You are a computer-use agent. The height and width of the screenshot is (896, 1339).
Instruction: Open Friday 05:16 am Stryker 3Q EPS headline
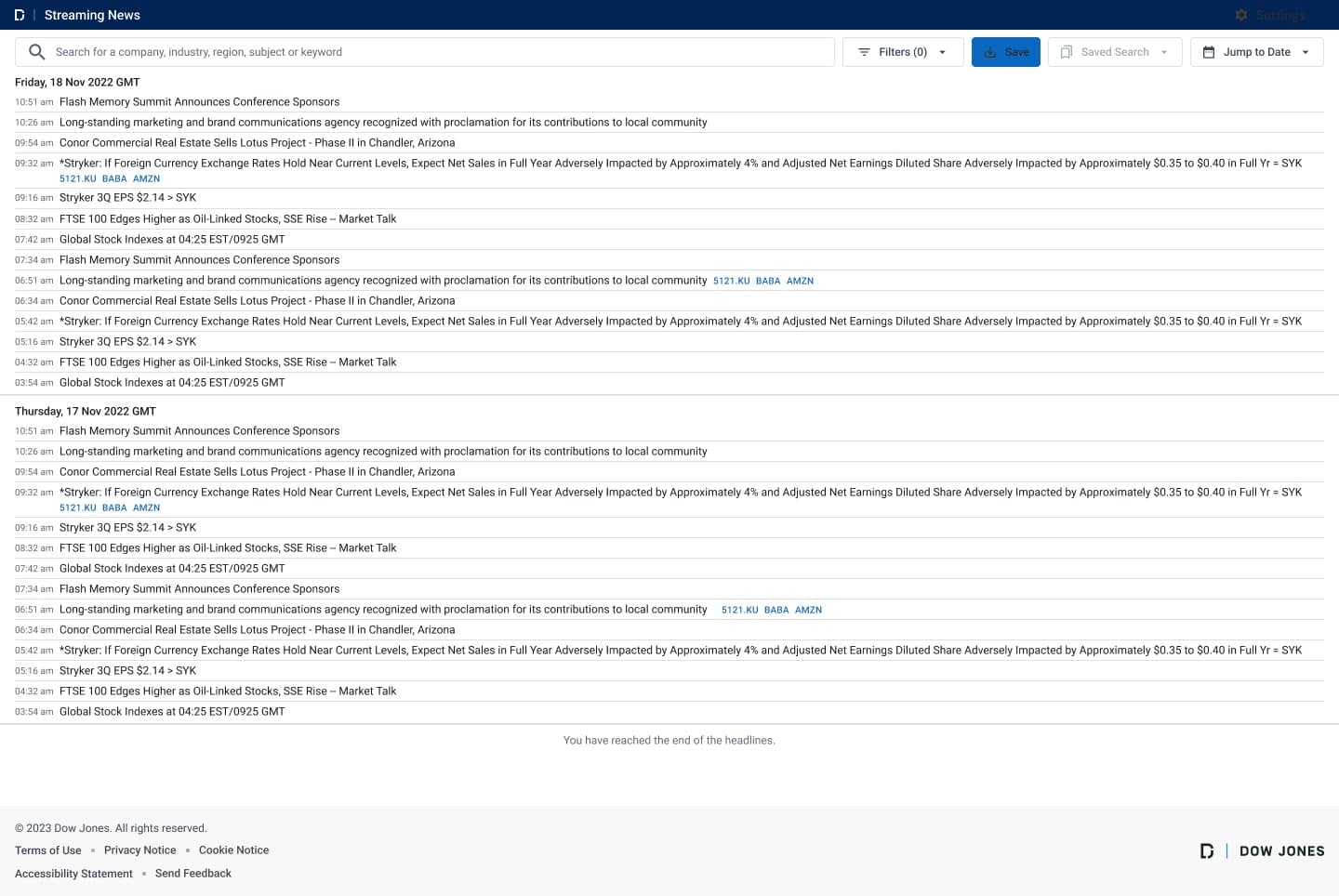tap(128, 342)
